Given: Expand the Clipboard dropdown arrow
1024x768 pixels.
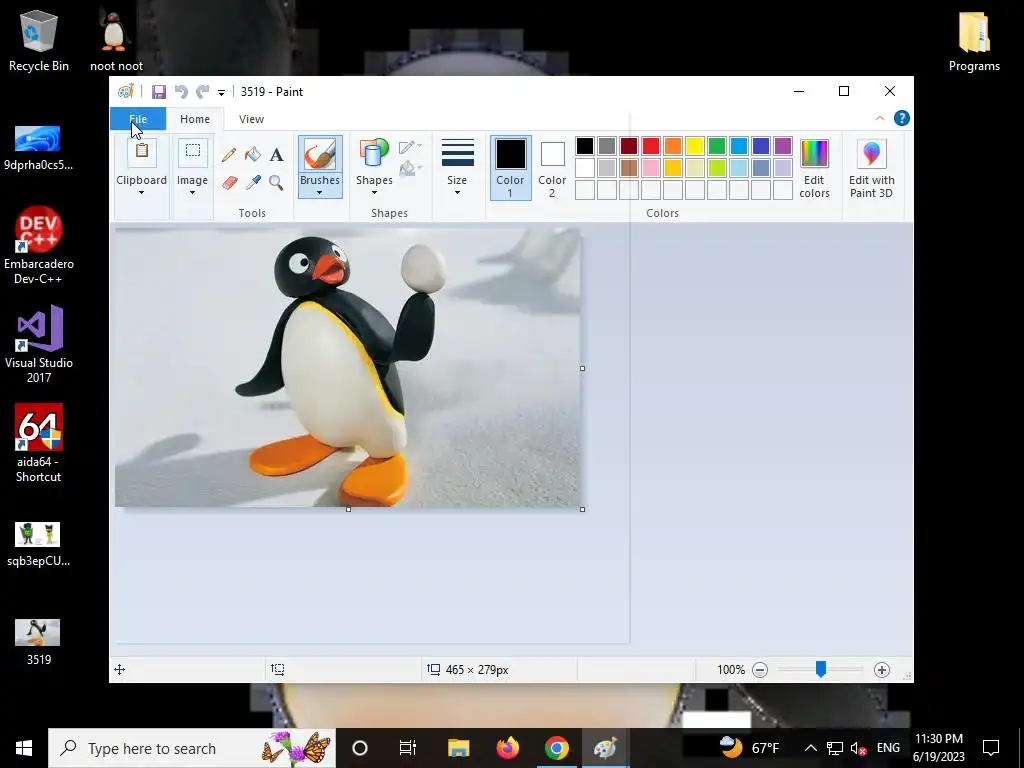Looking at the screenshot, I should coord(141,193).
